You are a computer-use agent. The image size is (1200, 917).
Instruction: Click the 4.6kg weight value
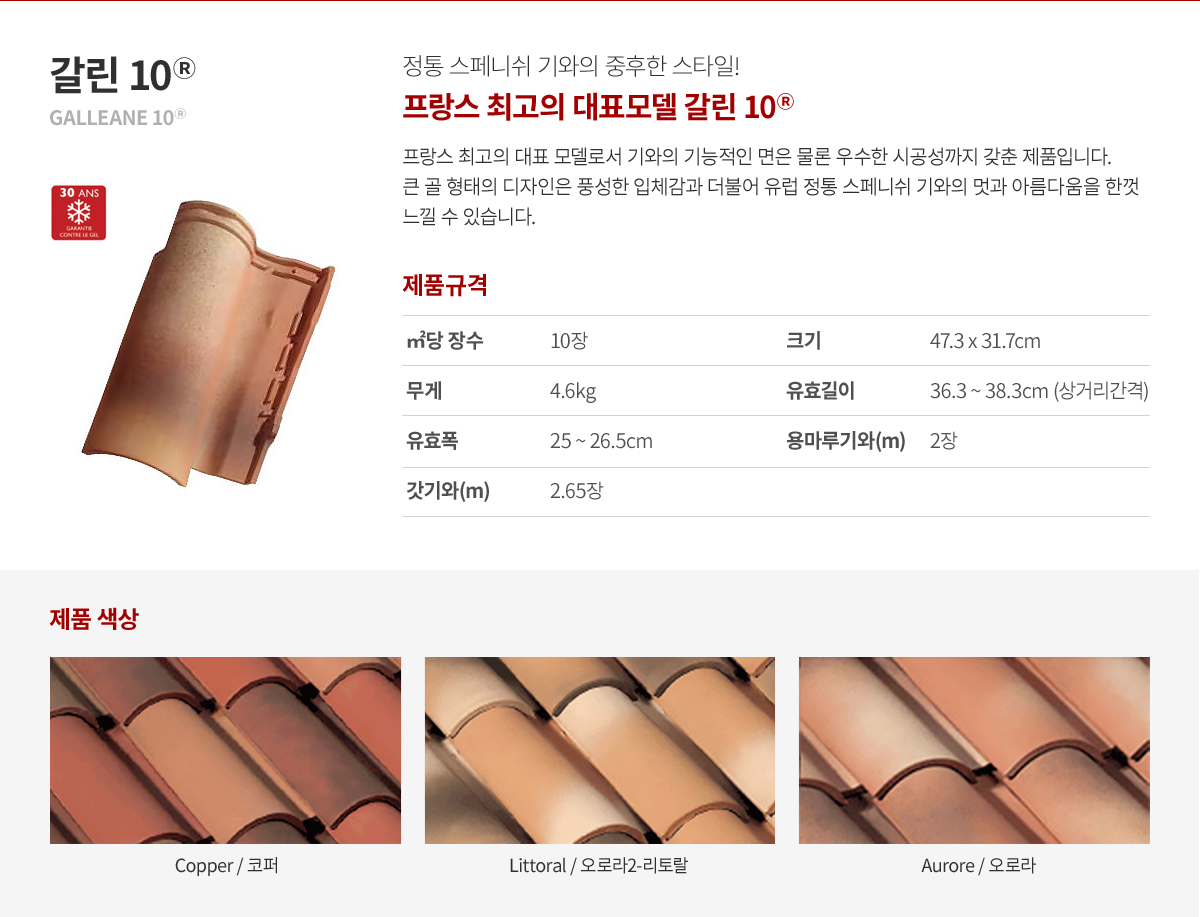click(x=573, y=391)
